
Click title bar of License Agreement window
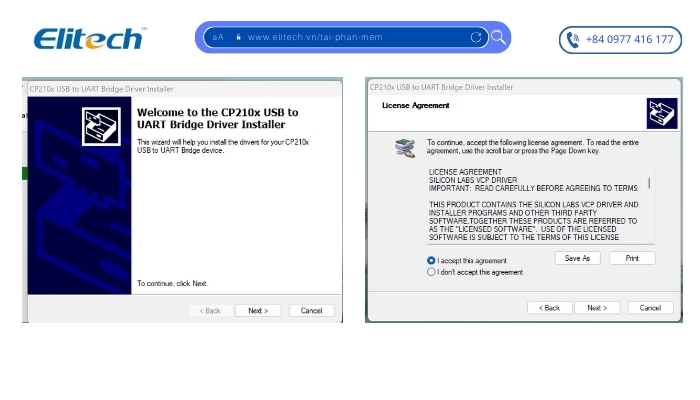525,87
